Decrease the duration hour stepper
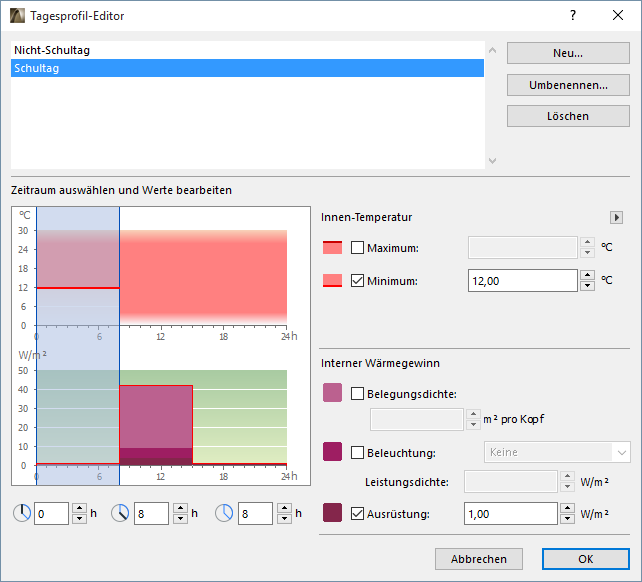The height and width of the screenshot is (582, 642). click(284, 519)
